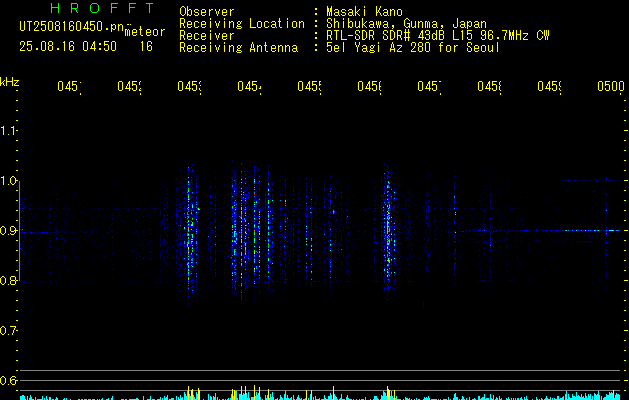Click the kHz axis unit label
This screenshot has width=629, height=400.
10,82
